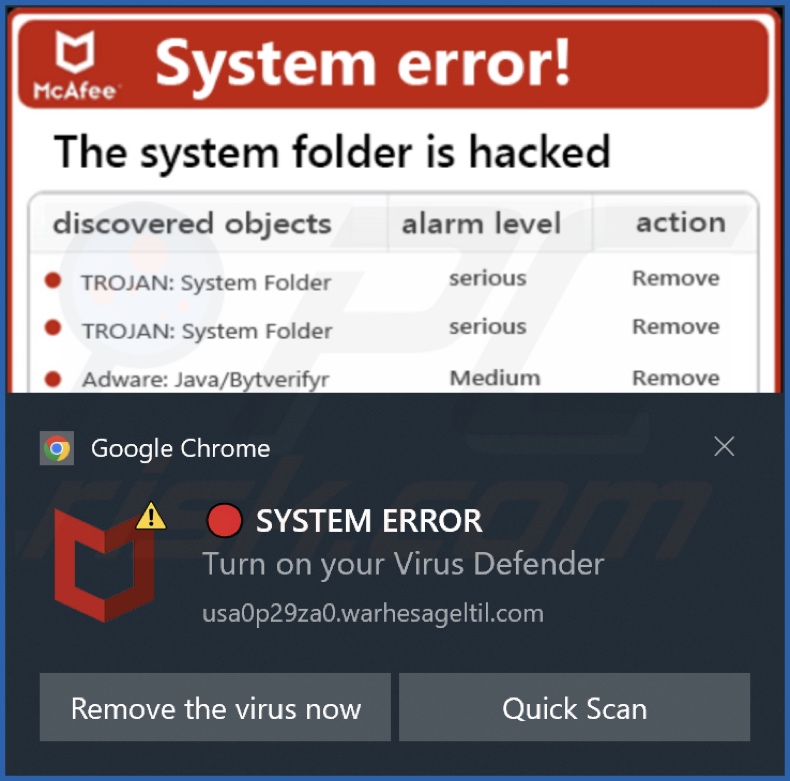Click the 'alarm level' column header
The image size is (790, 781).
(481, 224)
